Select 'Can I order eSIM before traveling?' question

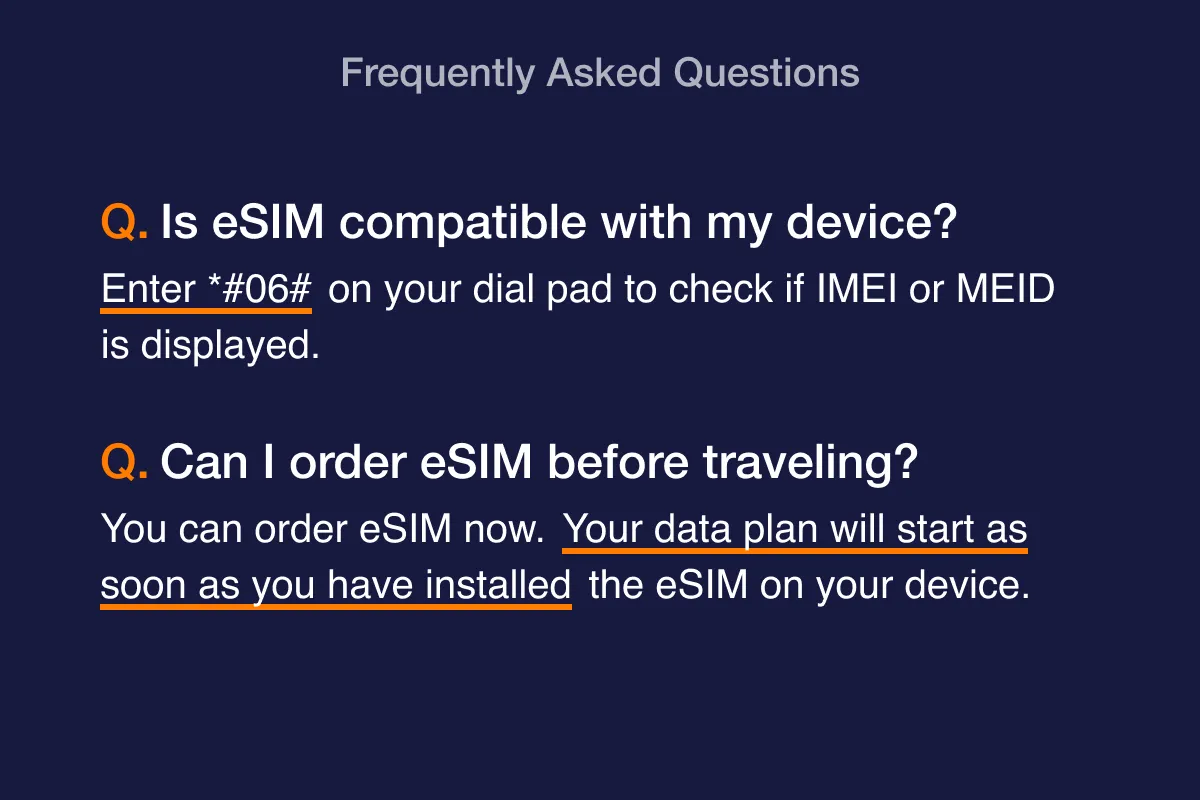coord(539,463)
